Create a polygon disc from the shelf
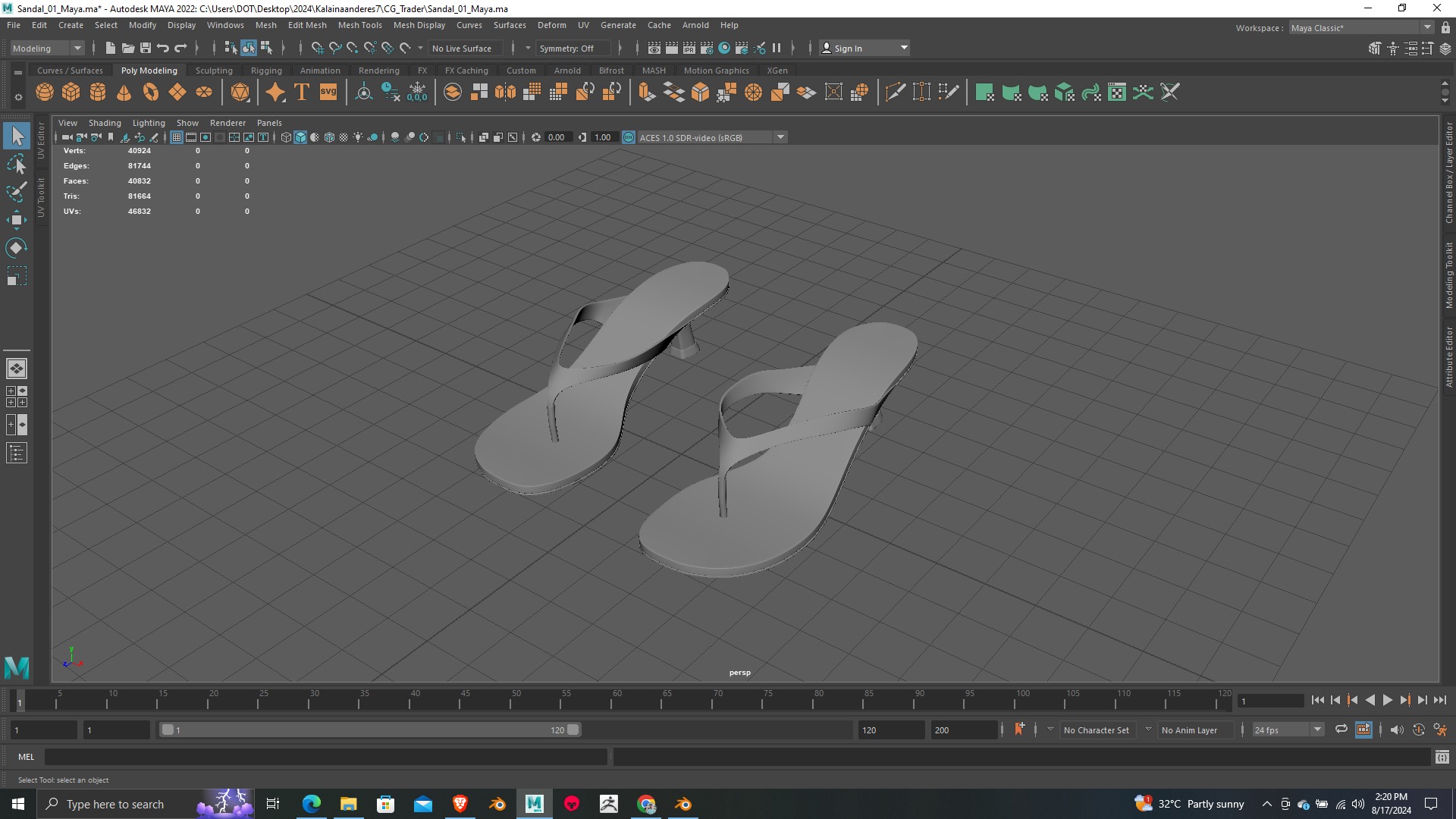The height and width of the screenshot is (819, 1456). 204,93
